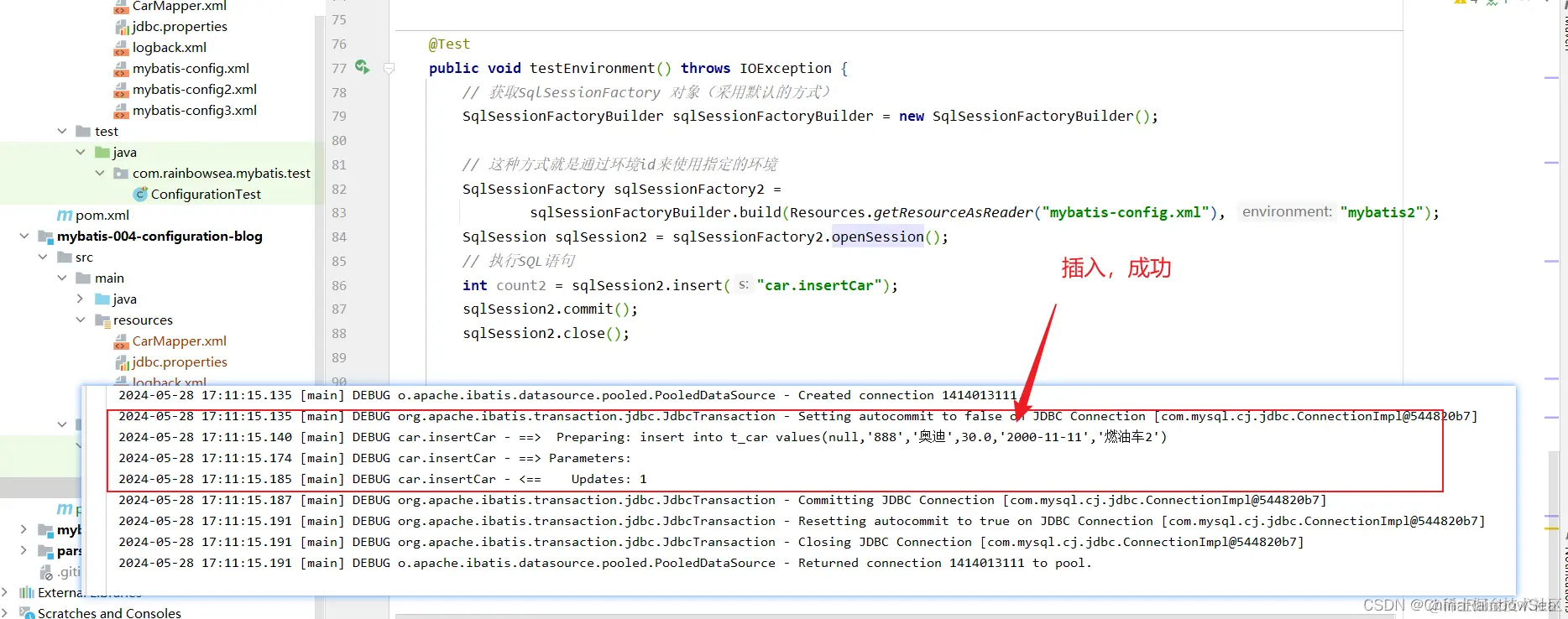Click Maven icon next to pom.xml
The width and height of the screenshot is (1568, 619).
[x=65, y=215]
